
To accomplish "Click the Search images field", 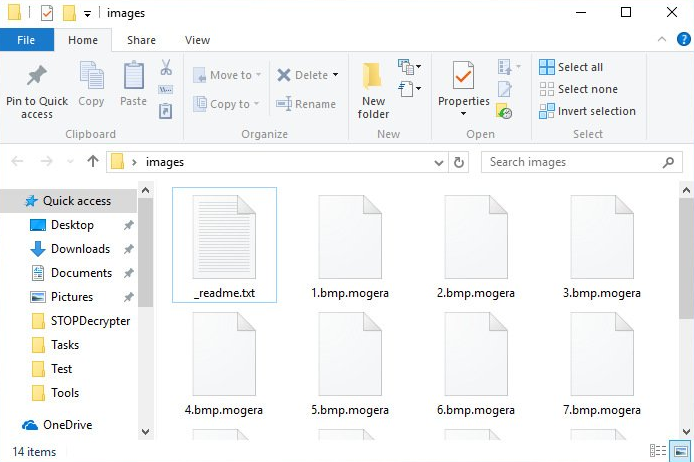I will pos(570,162).
